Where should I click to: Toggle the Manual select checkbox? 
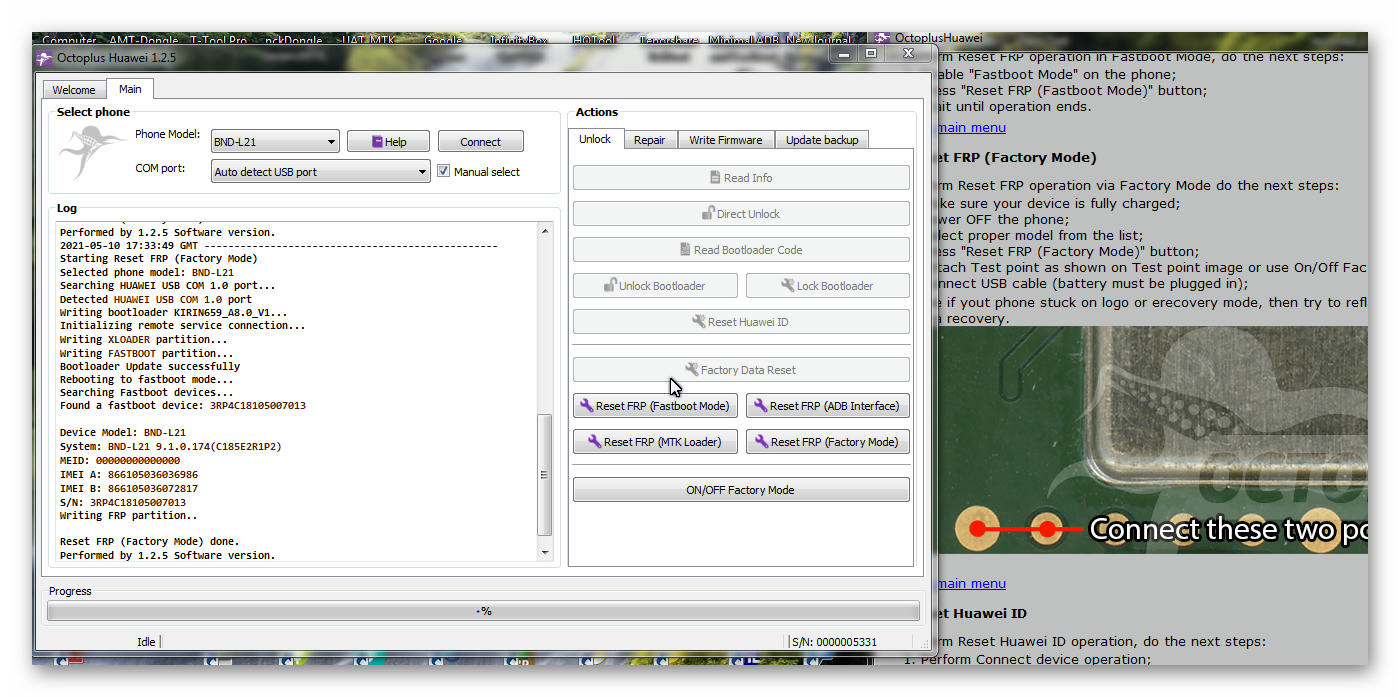443,171
